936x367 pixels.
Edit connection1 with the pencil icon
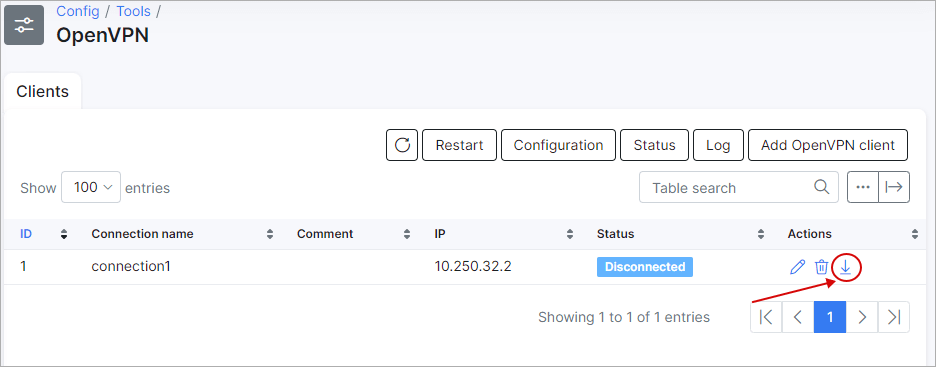pyautogui.click(x=797, y=267)
